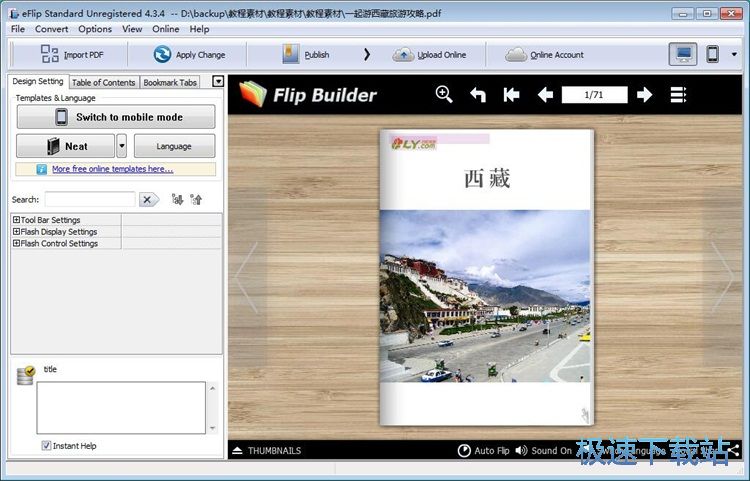Jump to the first page icon
This screenshot has width=750, height=481.
[x=511, y=95]
